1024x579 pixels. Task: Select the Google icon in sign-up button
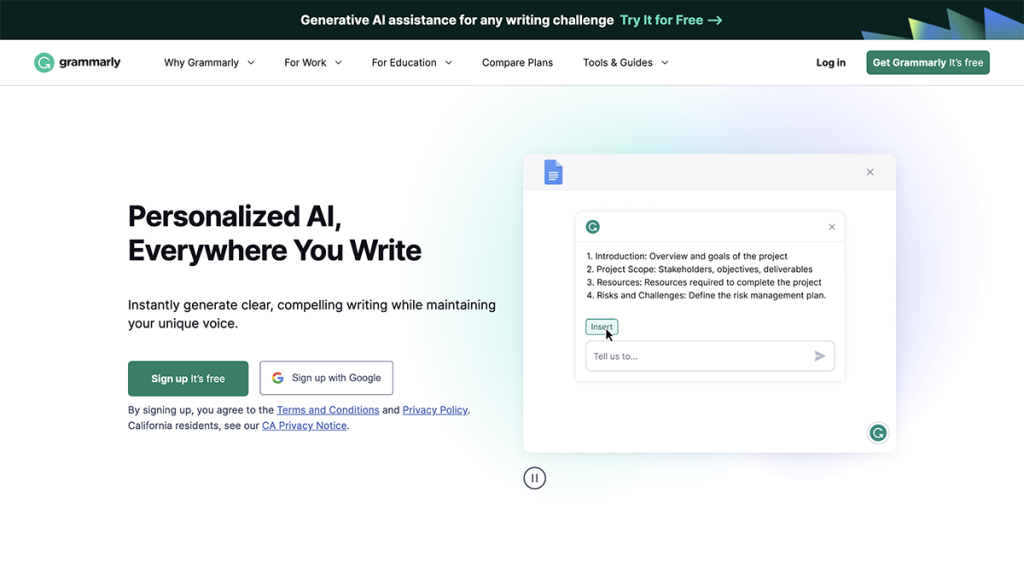coord(277,378)
